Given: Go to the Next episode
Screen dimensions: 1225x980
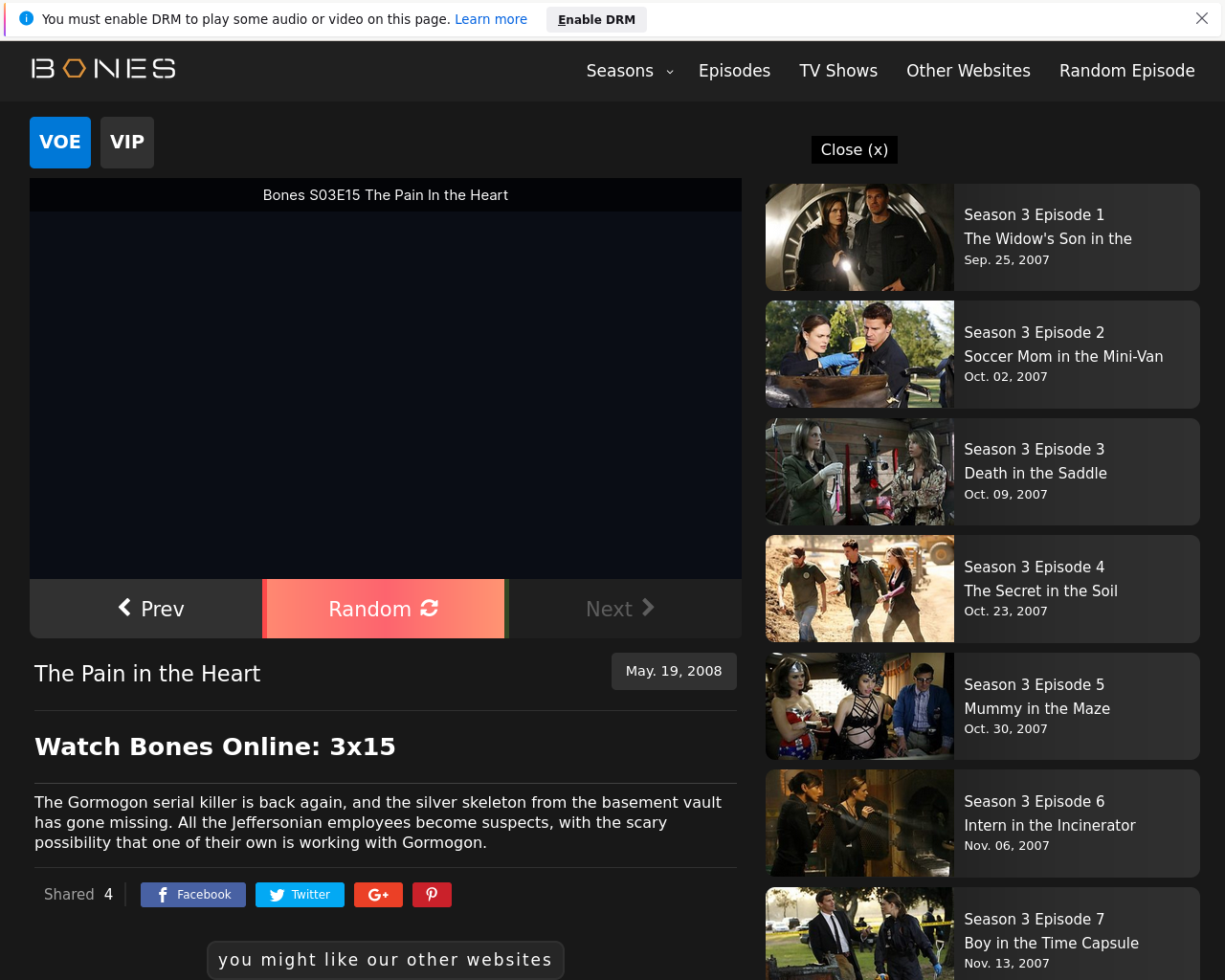Looking at the screenshot, I should pyautogui.click(x=625, y=609).
